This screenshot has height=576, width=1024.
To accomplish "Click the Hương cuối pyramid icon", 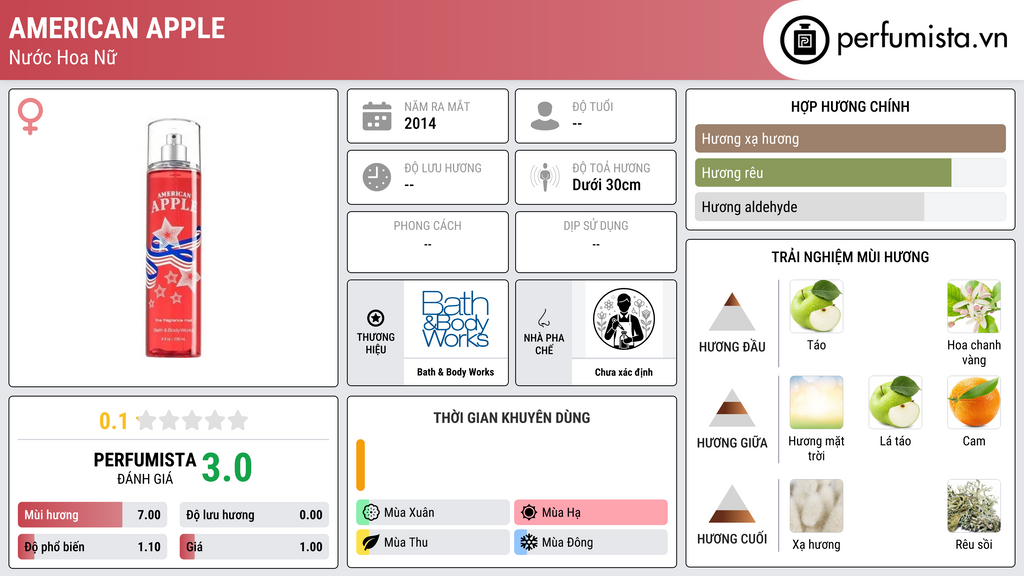I will pos(732,504).
